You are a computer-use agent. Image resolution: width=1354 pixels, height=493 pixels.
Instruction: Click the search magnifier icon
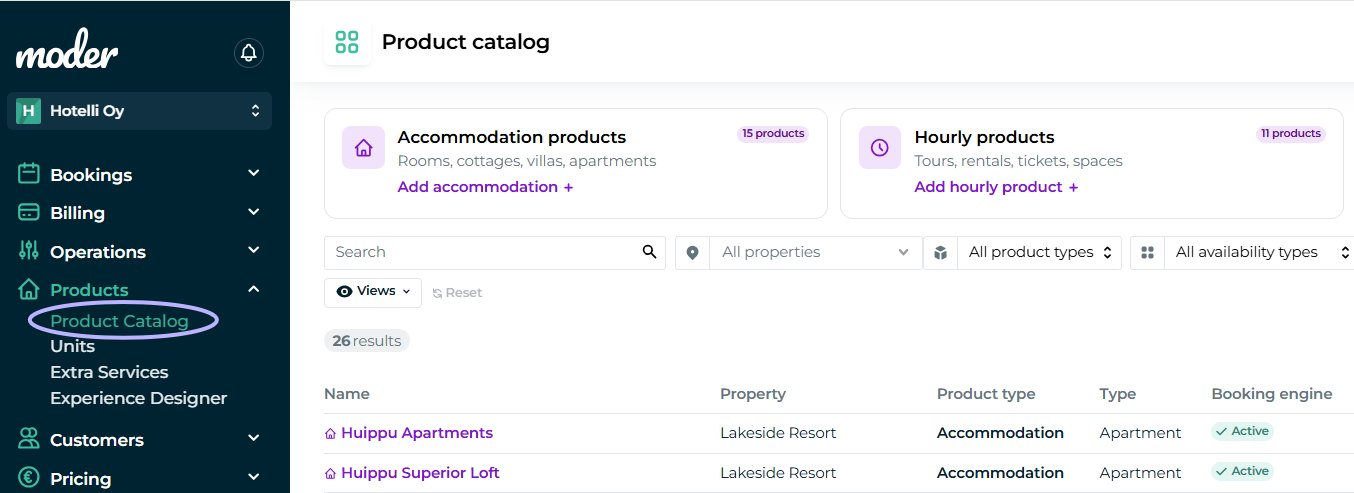coord(650,252)
